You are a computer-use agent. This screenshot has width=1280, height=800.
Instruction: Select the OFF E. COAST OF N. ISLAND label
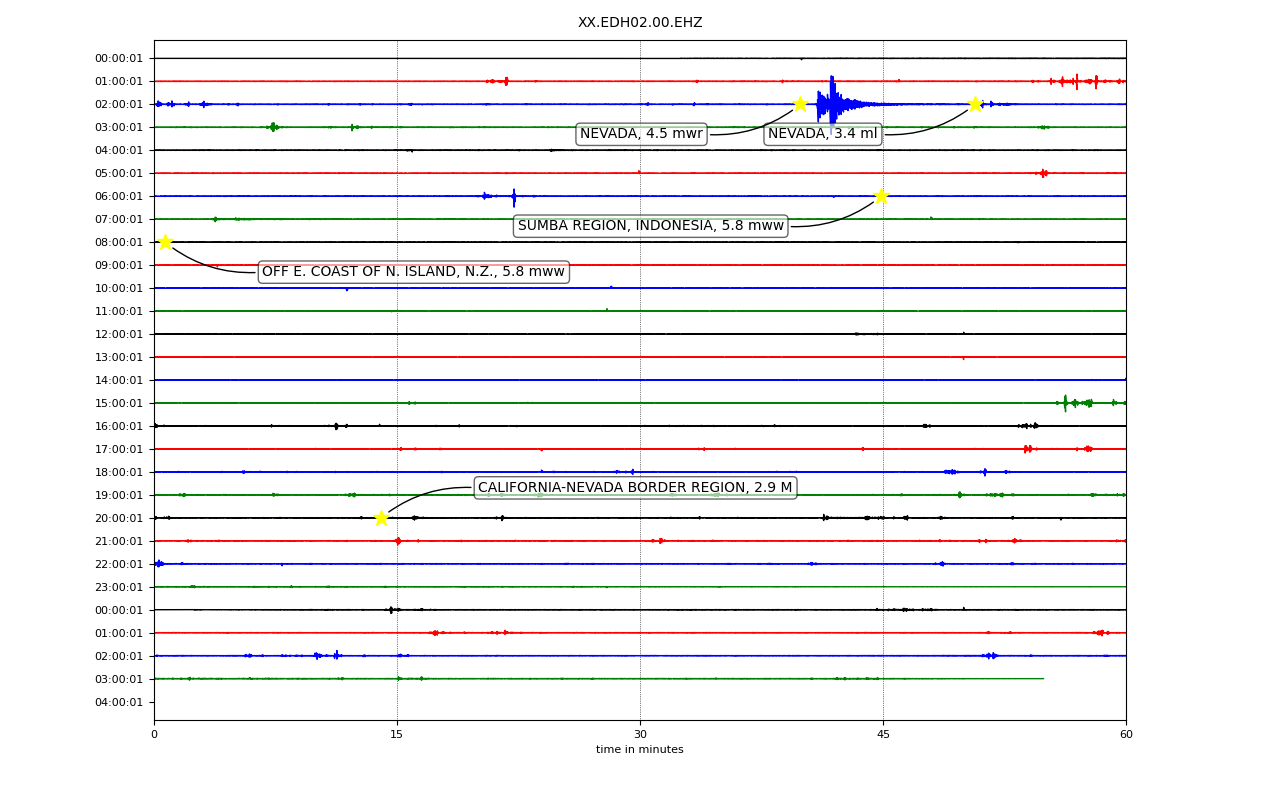tap(413, 272)
